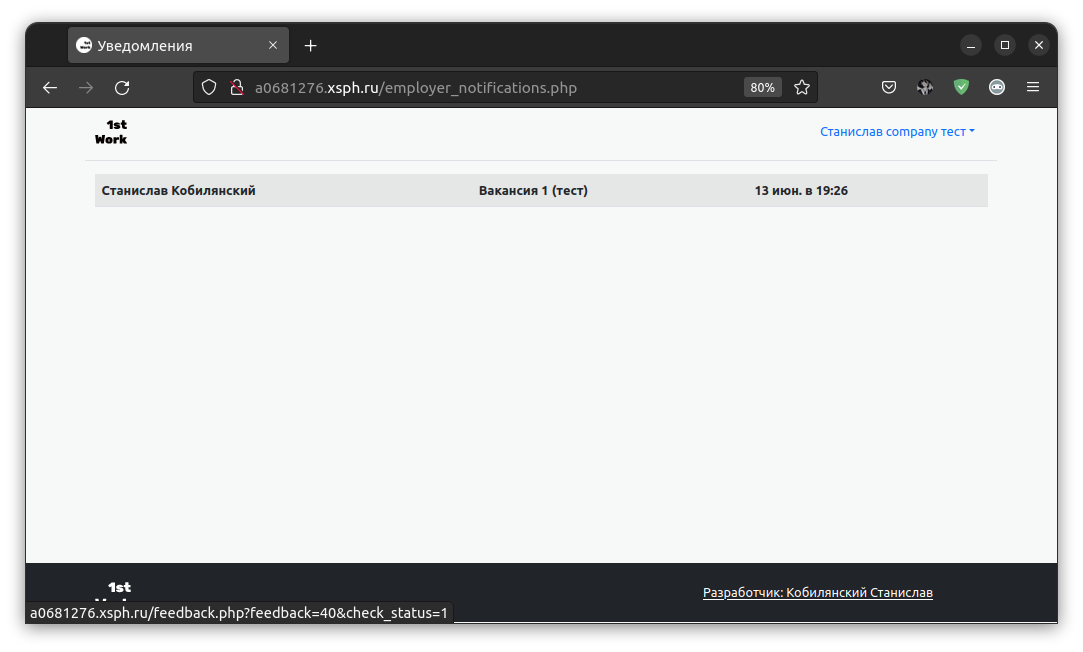Click the insecure connection padlock icon
Viewport: 1083px width, 652px height.
(237, 88)
